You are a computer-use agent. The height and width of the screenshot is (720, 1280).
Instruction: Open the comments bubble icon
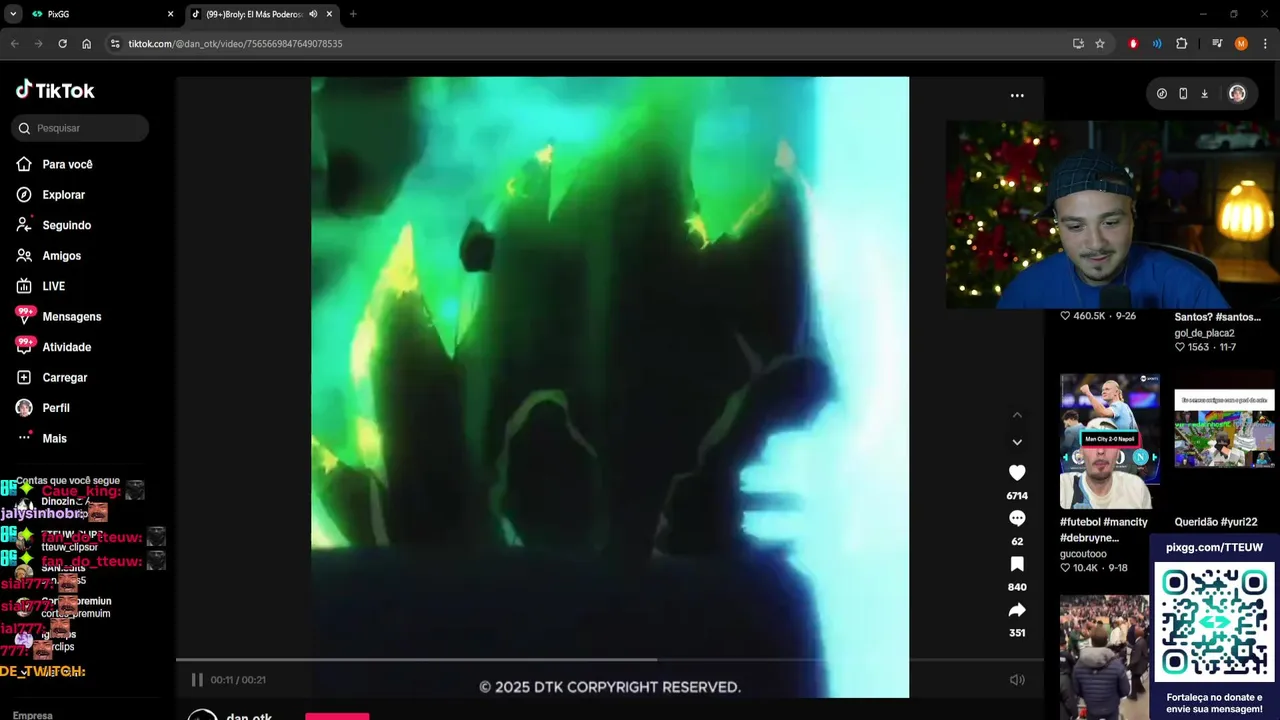[x=1017, y=519]
